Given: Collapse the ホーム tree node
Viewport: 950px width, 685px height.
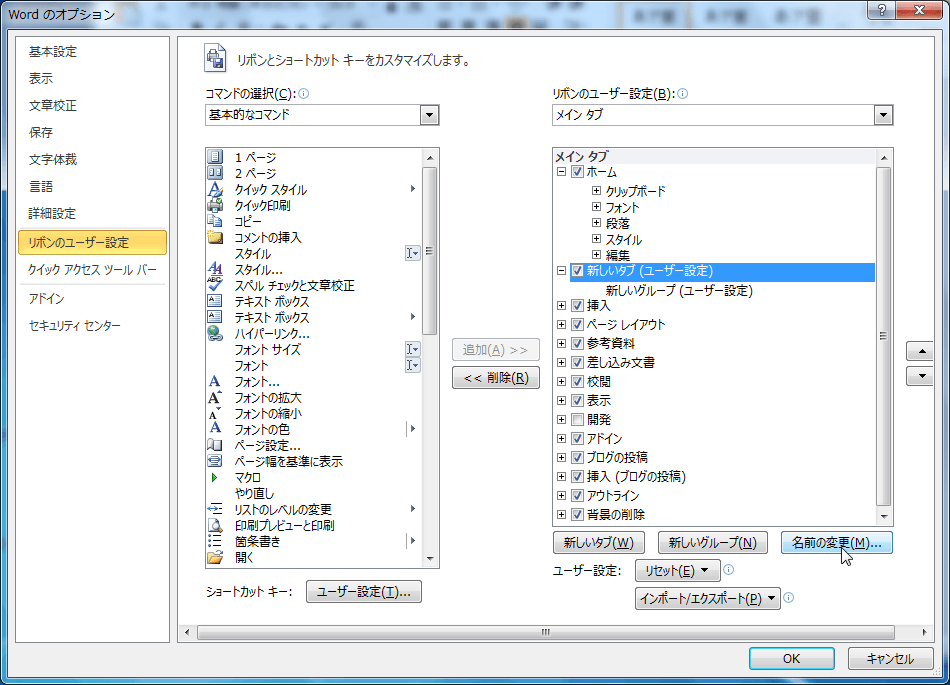Looking at the screenshot, I should coord(562,171).
